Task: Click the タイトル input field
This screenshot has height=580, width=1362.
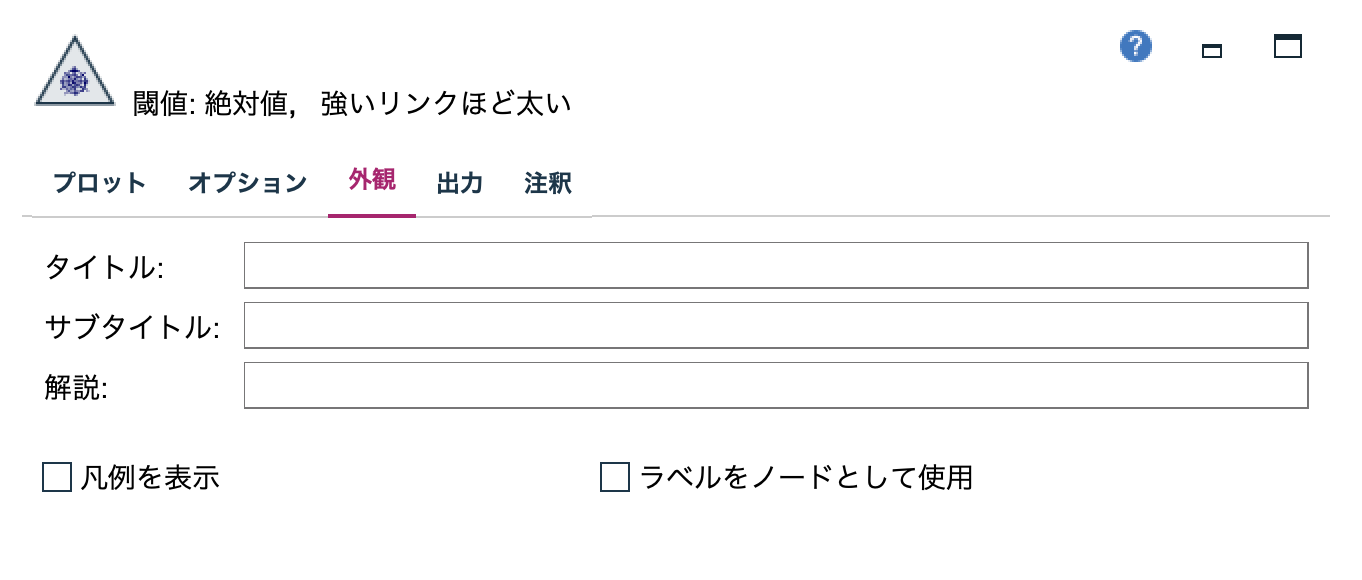Action: pos(775,264)
